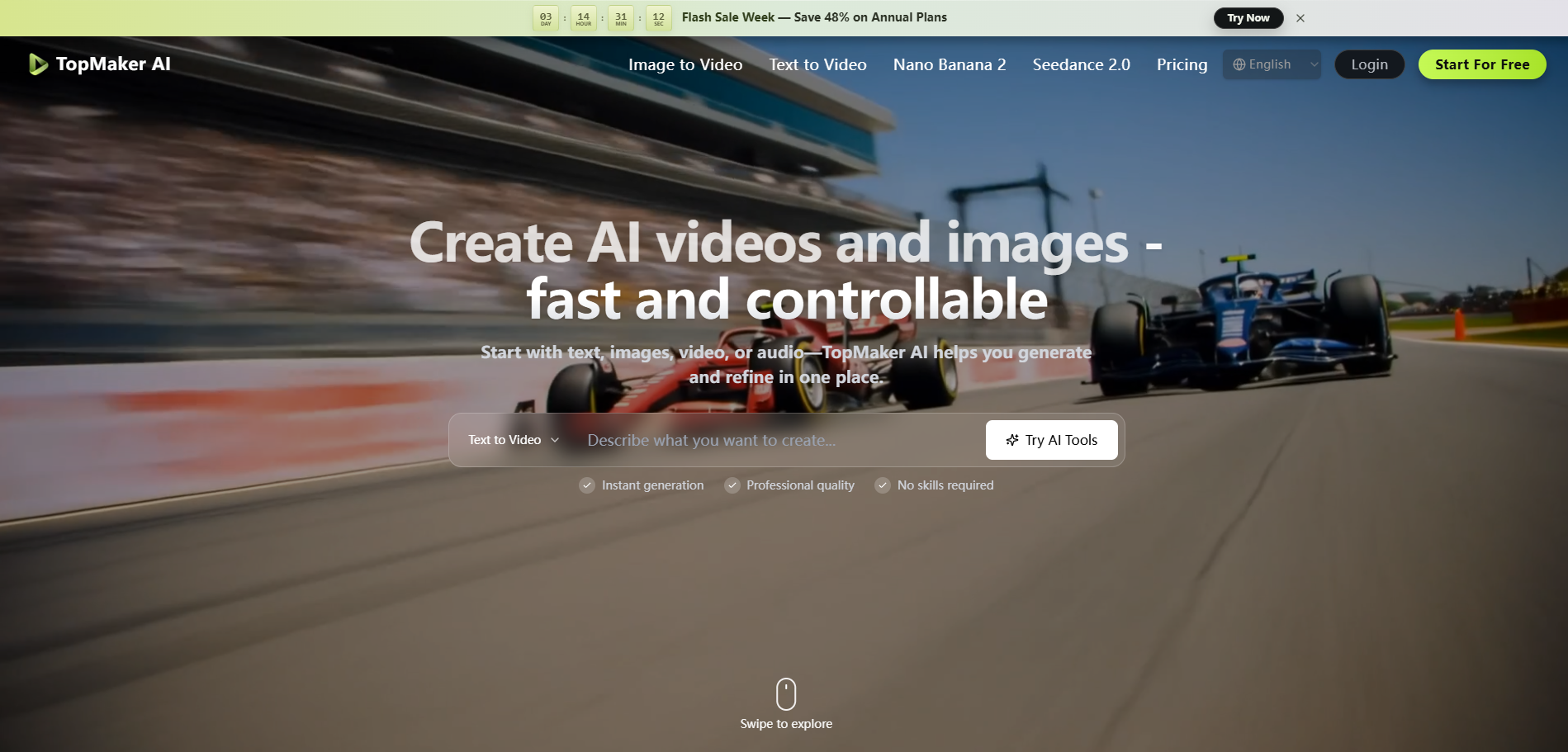The image size is (1568, 752).
Task: Navigate to the Pricing page
Action: coord(1182,64)
